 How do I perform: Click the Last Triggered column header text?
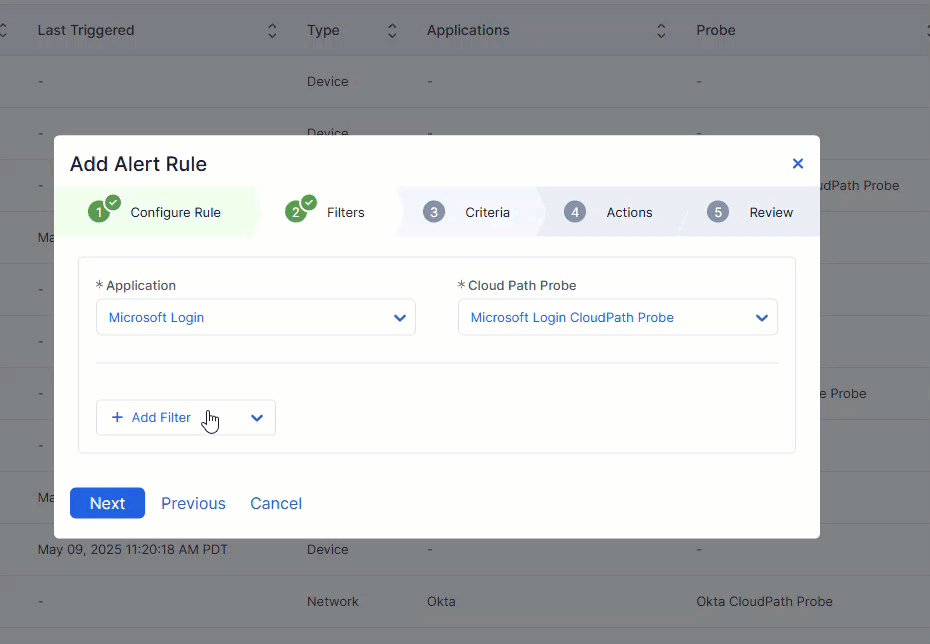[86, 30]
